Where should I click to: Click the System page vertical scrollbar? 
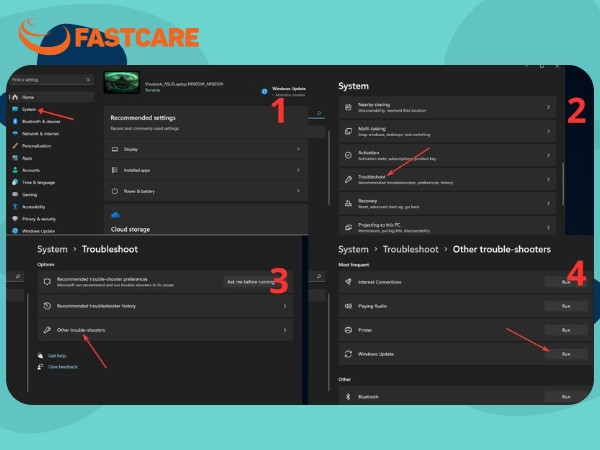click(x=563, y=184)
